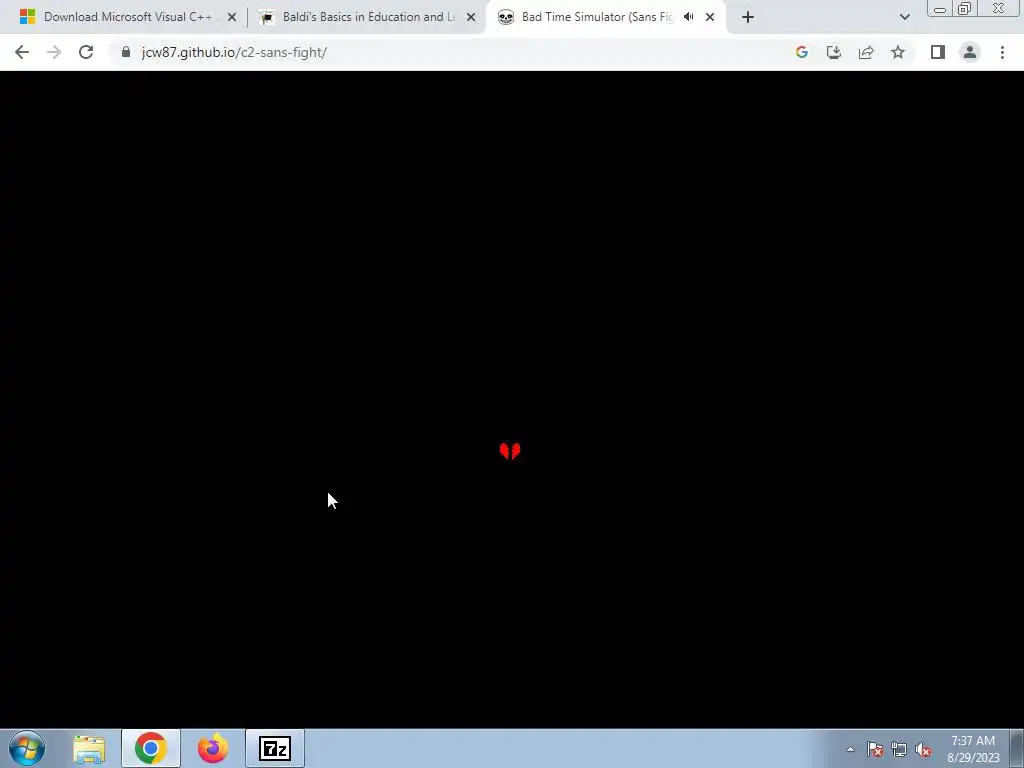The height and width of the screenshot is (768, 1024).
Task: Open a new browser tab
Action: (x=748, y=17)
